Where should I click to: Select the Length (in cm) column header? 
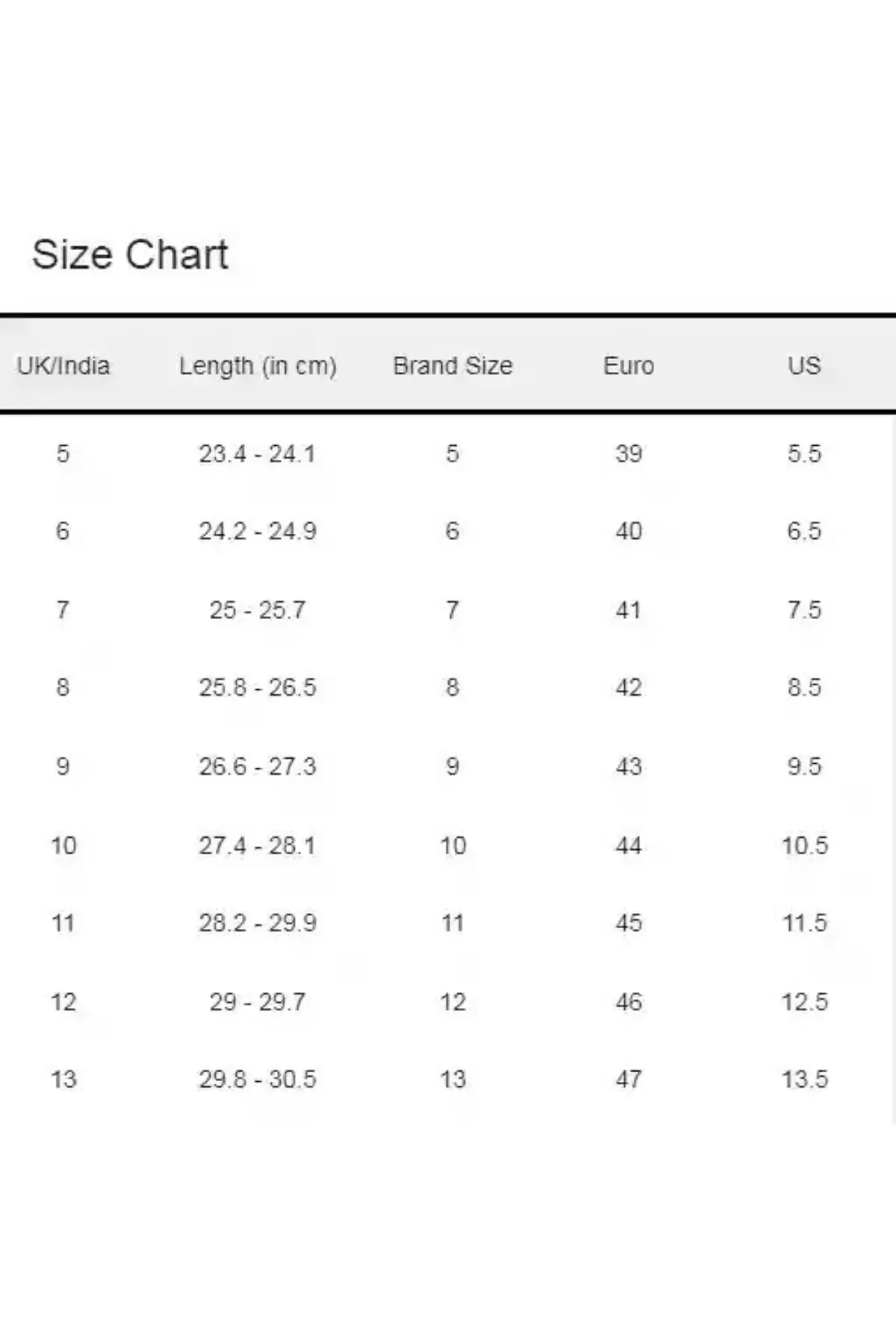(x=258, y=366)
